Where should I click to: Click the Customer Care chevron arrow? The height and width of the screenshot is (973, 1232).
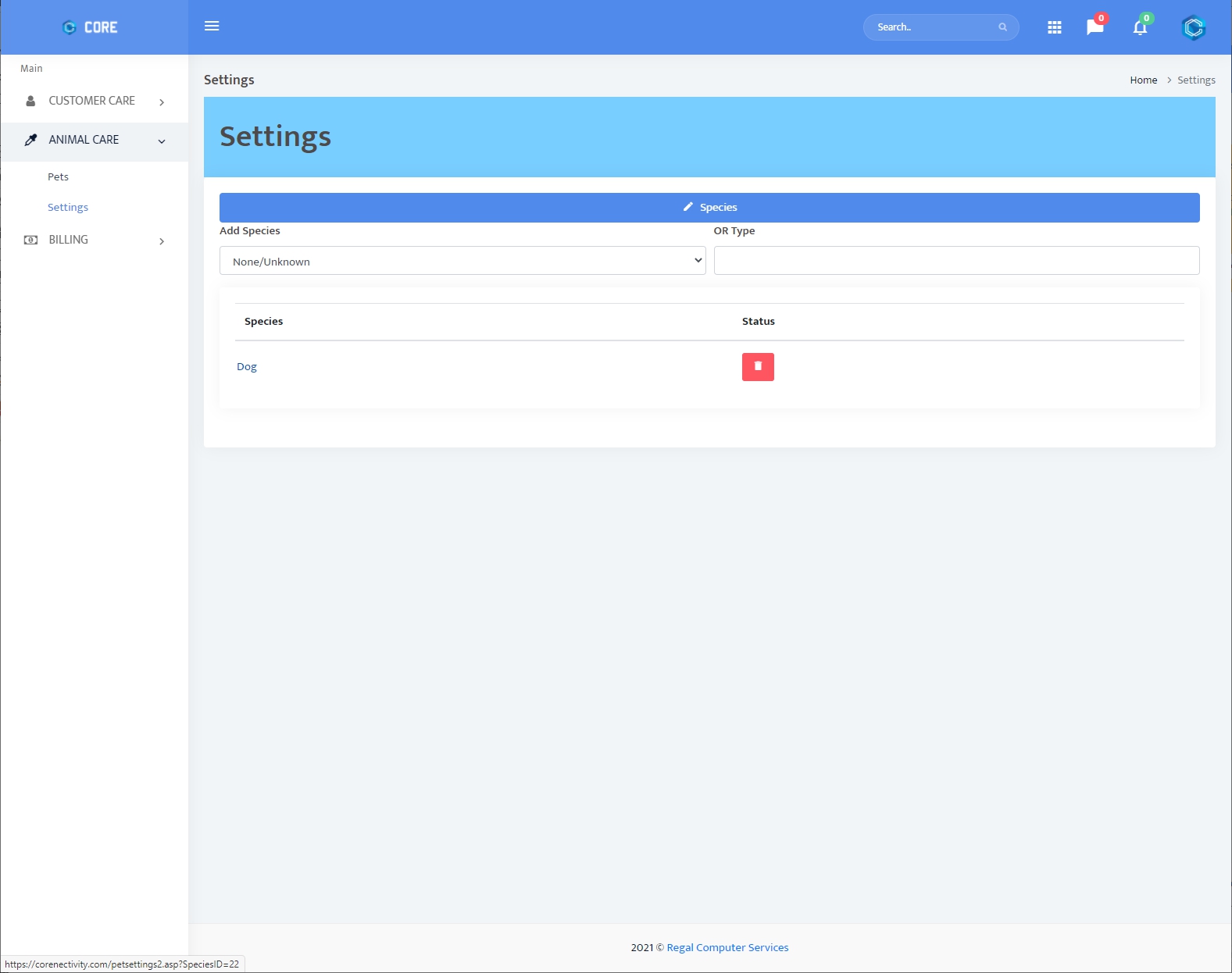coord(162,102)
